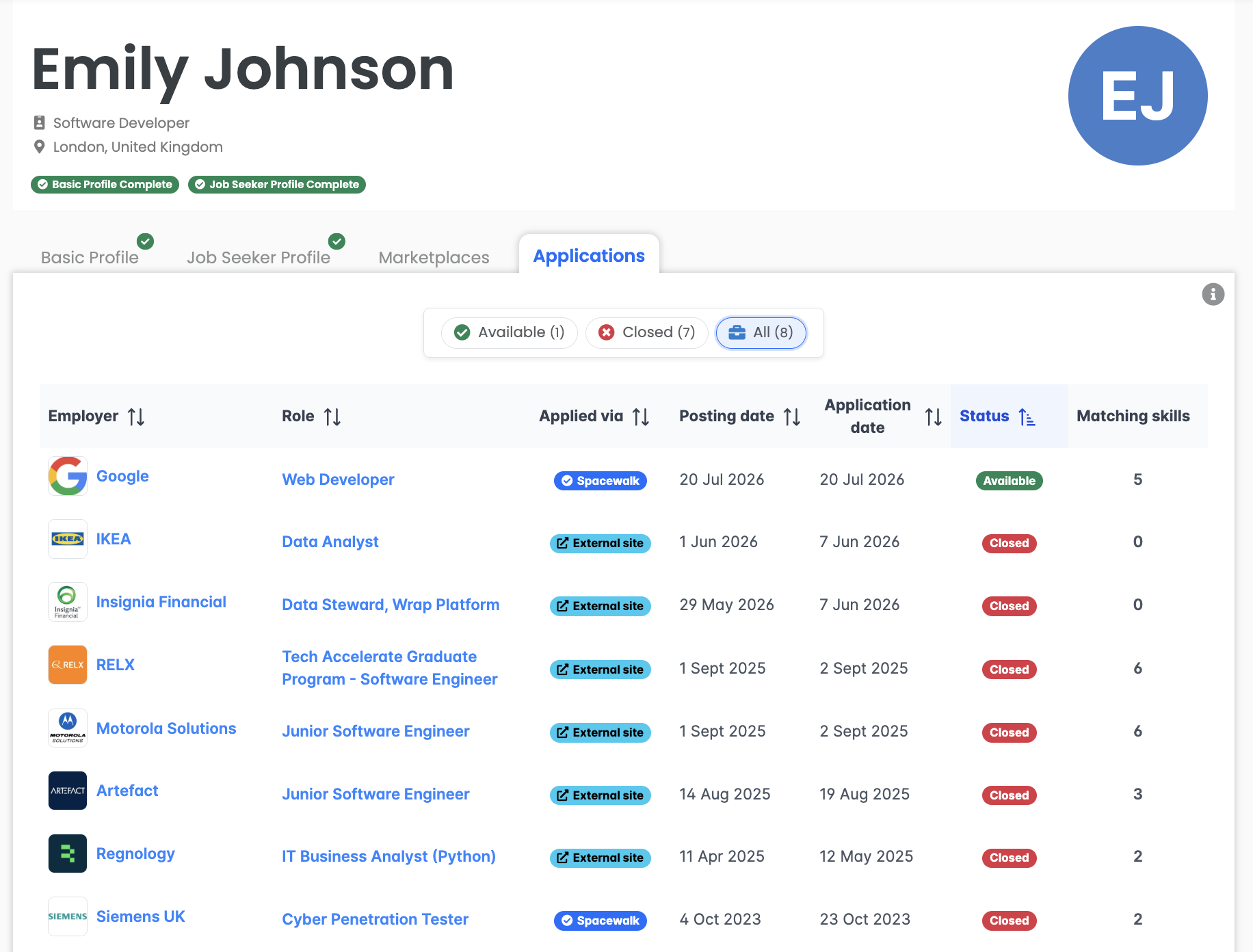Click London, United Kingdom location text
This screenshot has height=952, width=1253.
[138, 147]
